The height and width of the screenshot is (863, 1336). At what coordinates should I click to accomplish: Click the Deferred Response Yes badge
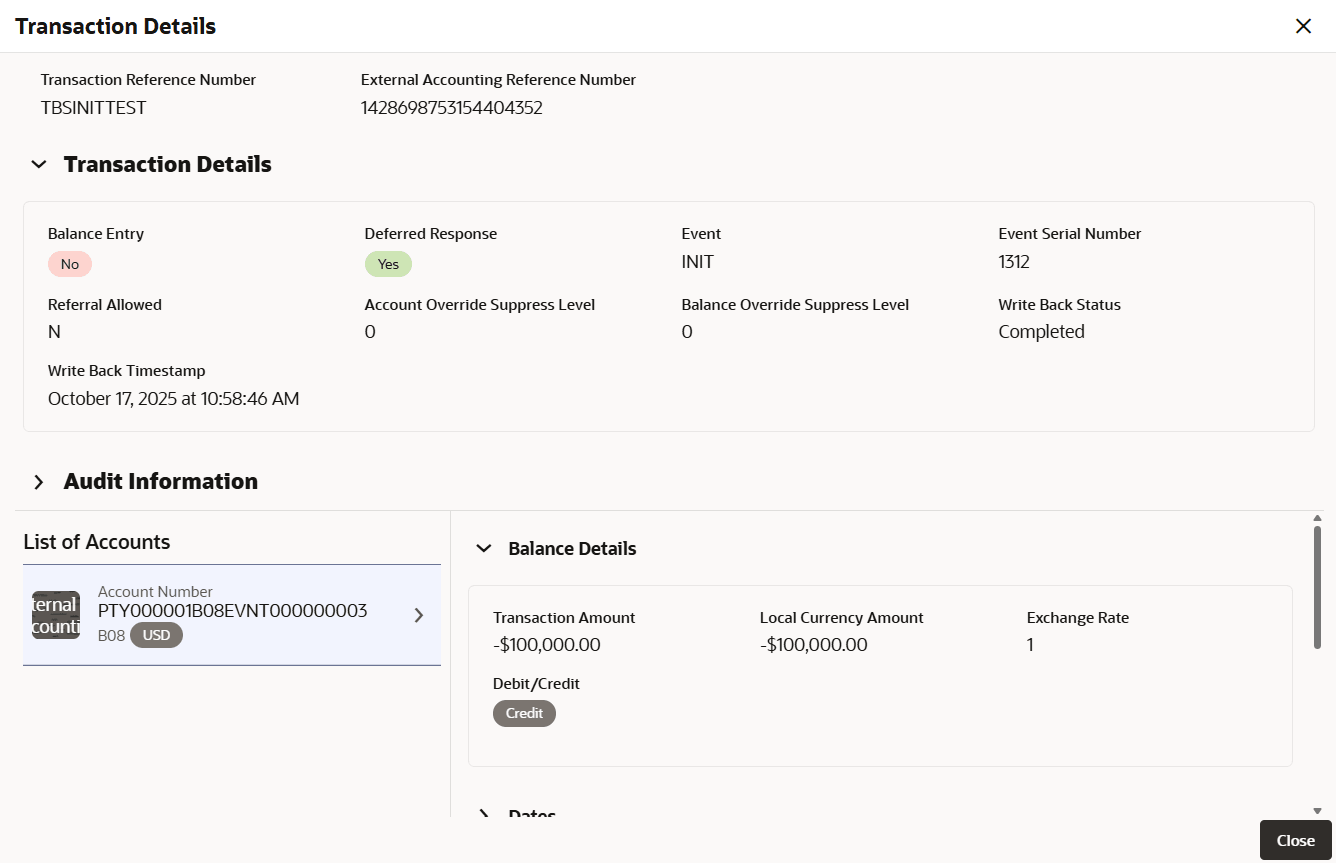(388, 264)
